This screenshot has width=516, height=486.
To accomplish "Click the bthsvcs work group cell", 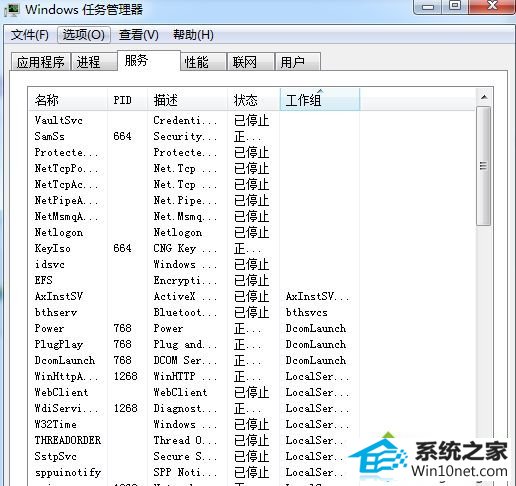I will [x=307, y=312].
